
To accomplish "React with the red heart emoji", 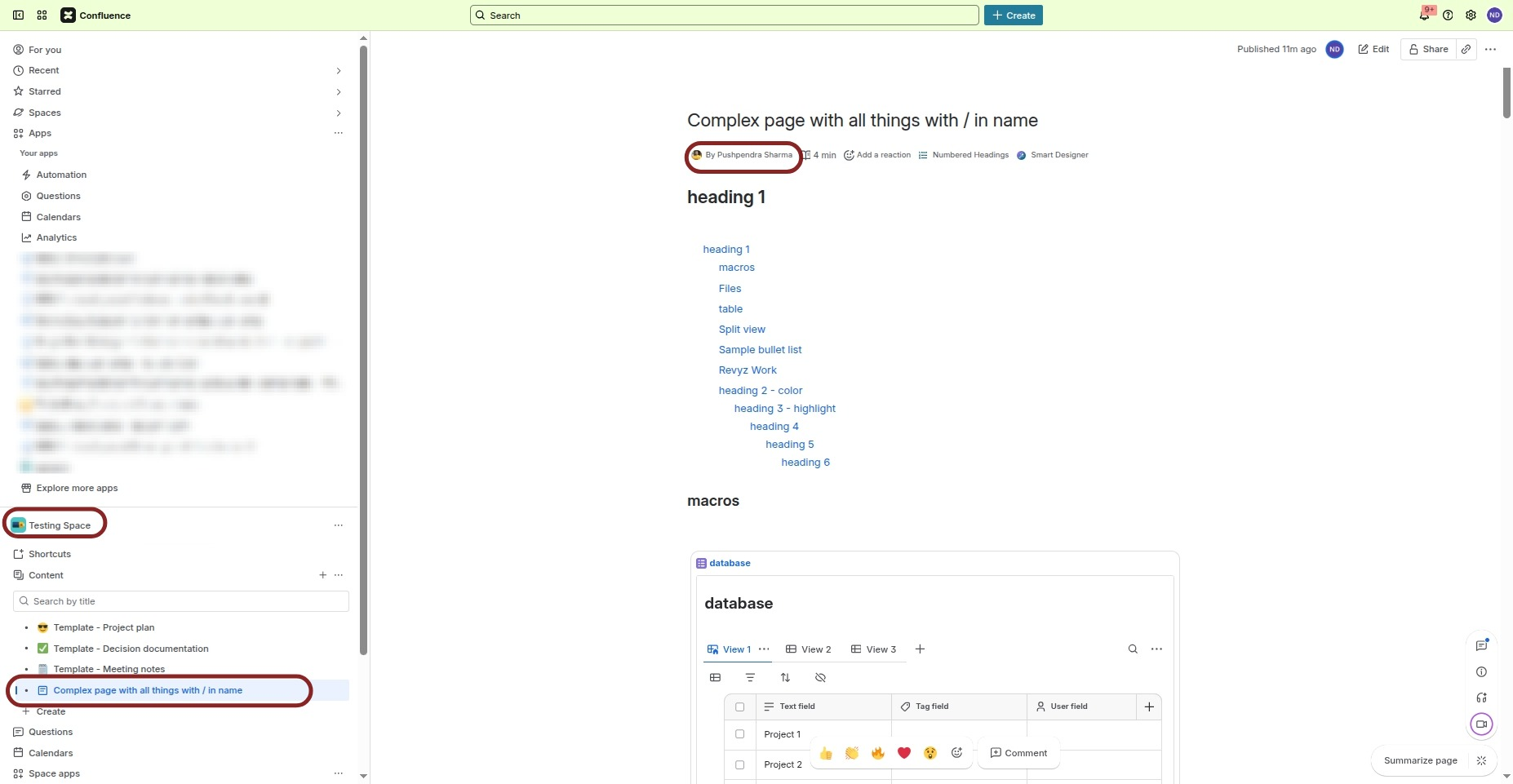I will point(903,753).
